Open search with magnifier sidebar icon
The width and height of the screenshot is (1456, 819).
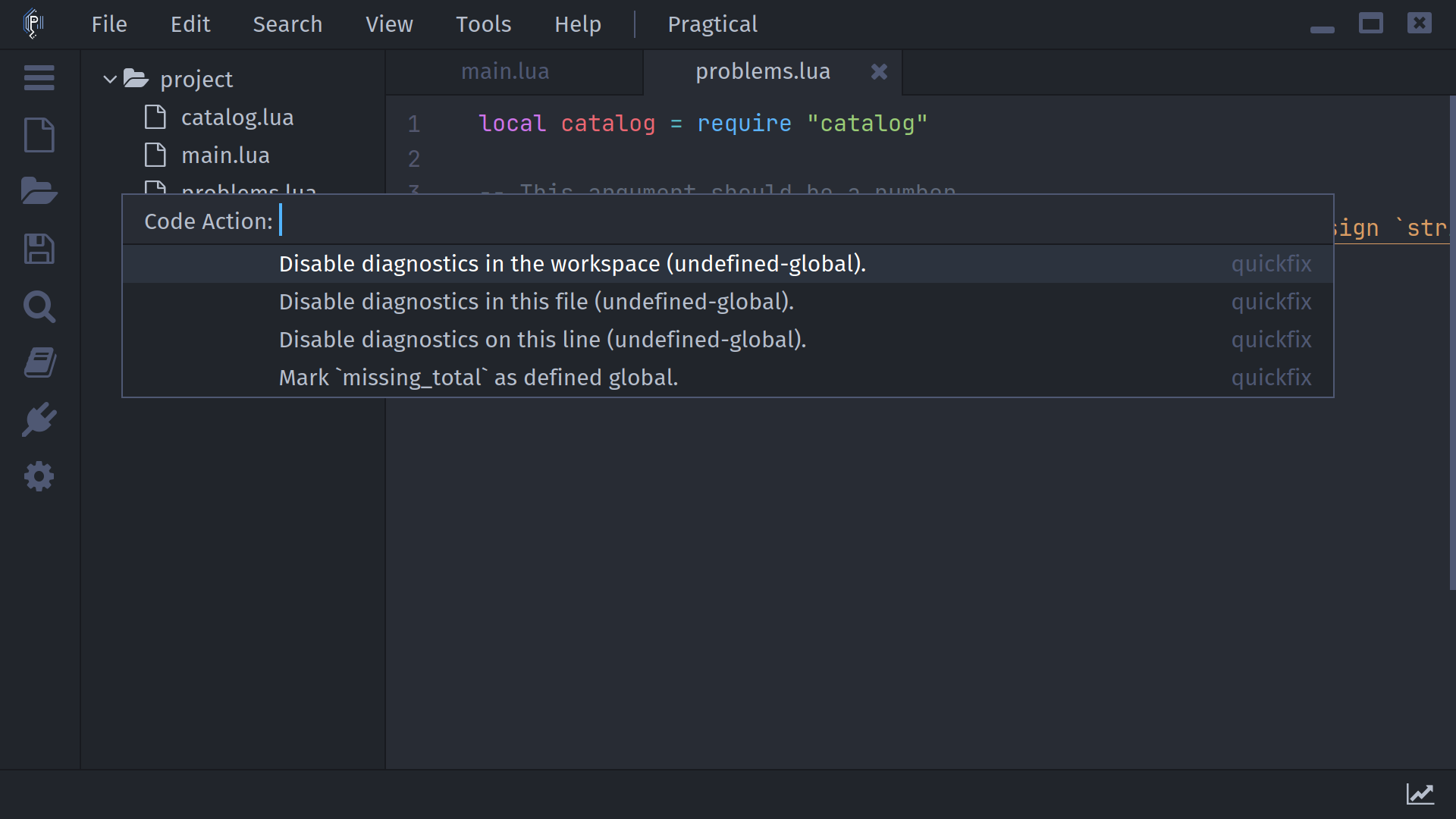coord(39,306)
